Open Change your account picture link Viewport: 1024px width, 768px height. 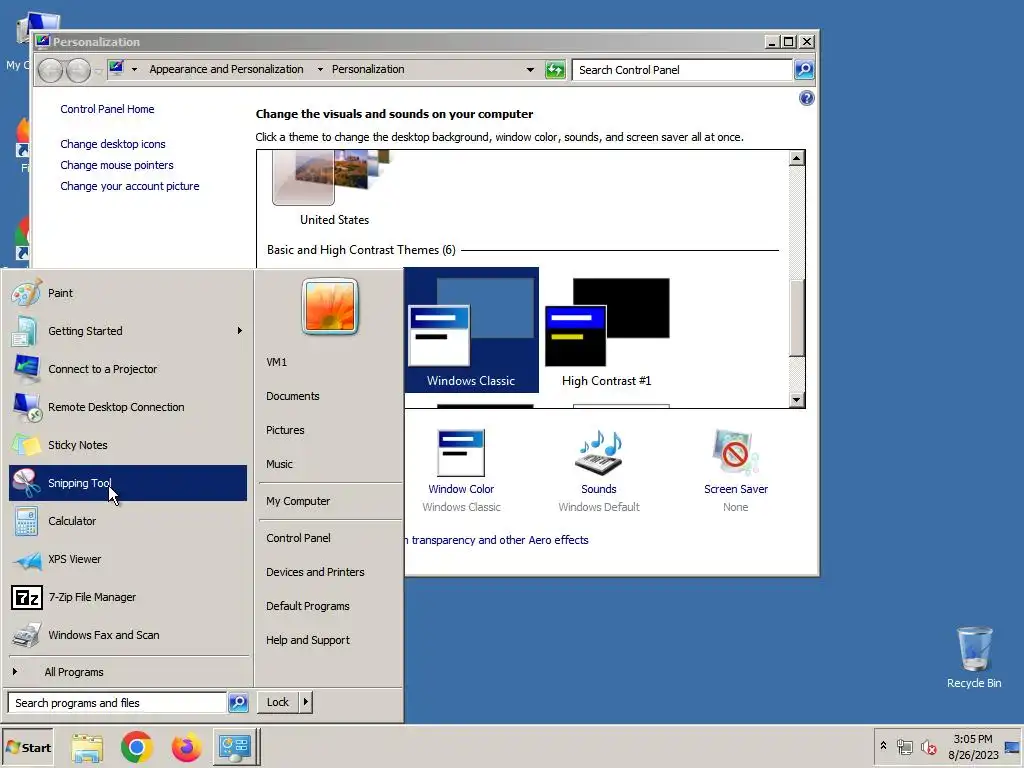click(x=130, y=186)
